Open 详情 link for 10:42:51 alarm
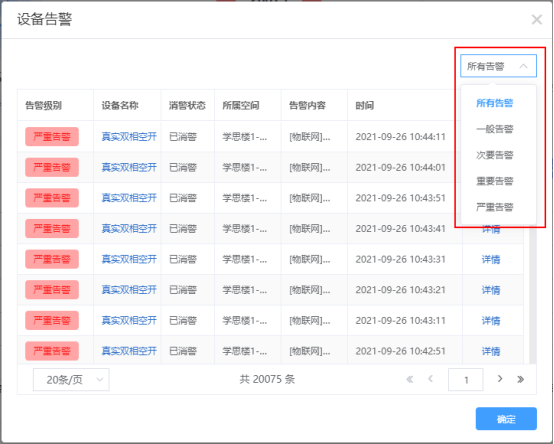 491,351
